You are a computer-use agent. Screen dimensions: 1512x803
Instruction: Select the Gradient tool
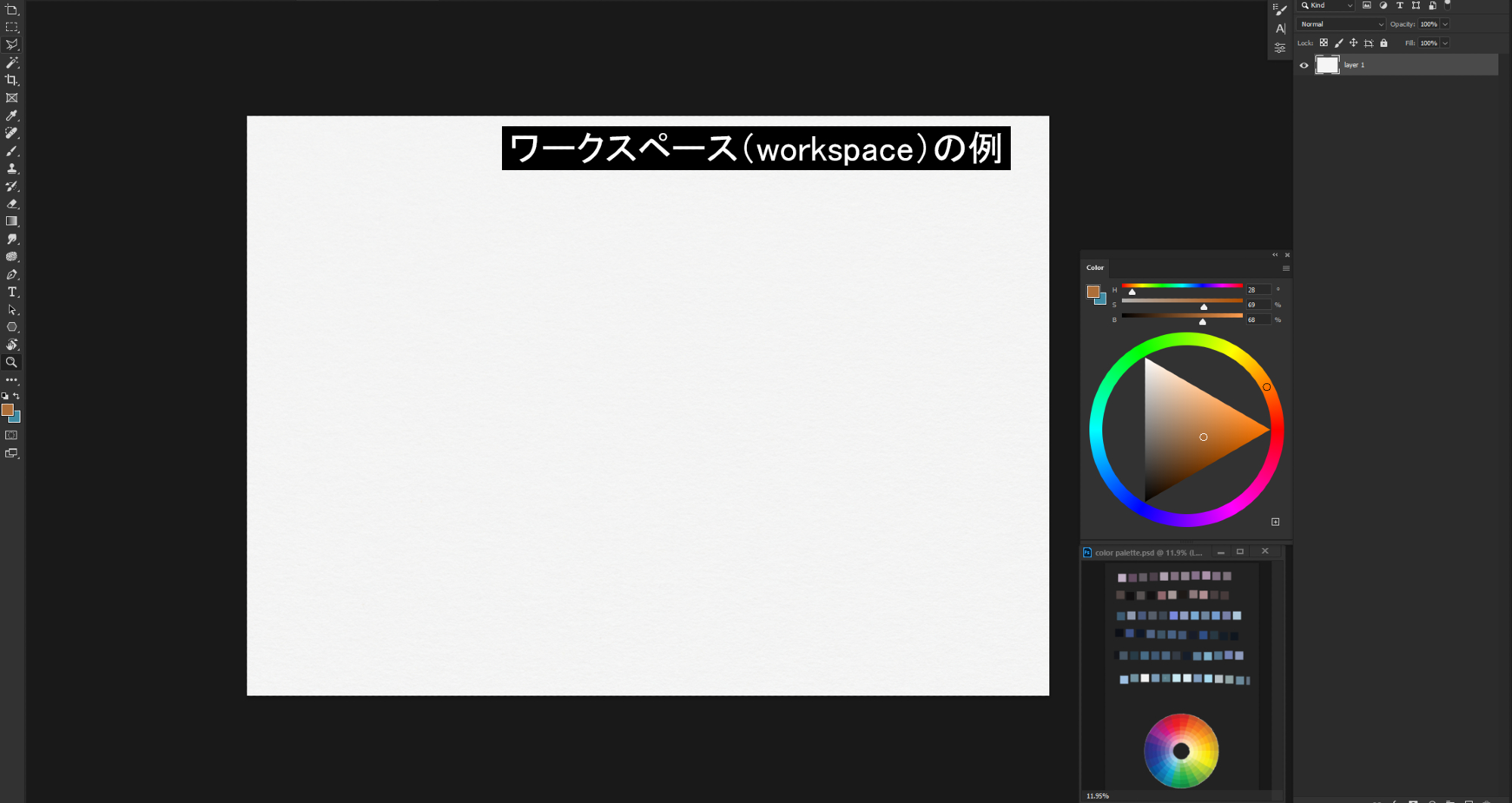click(x=11, y=222)
